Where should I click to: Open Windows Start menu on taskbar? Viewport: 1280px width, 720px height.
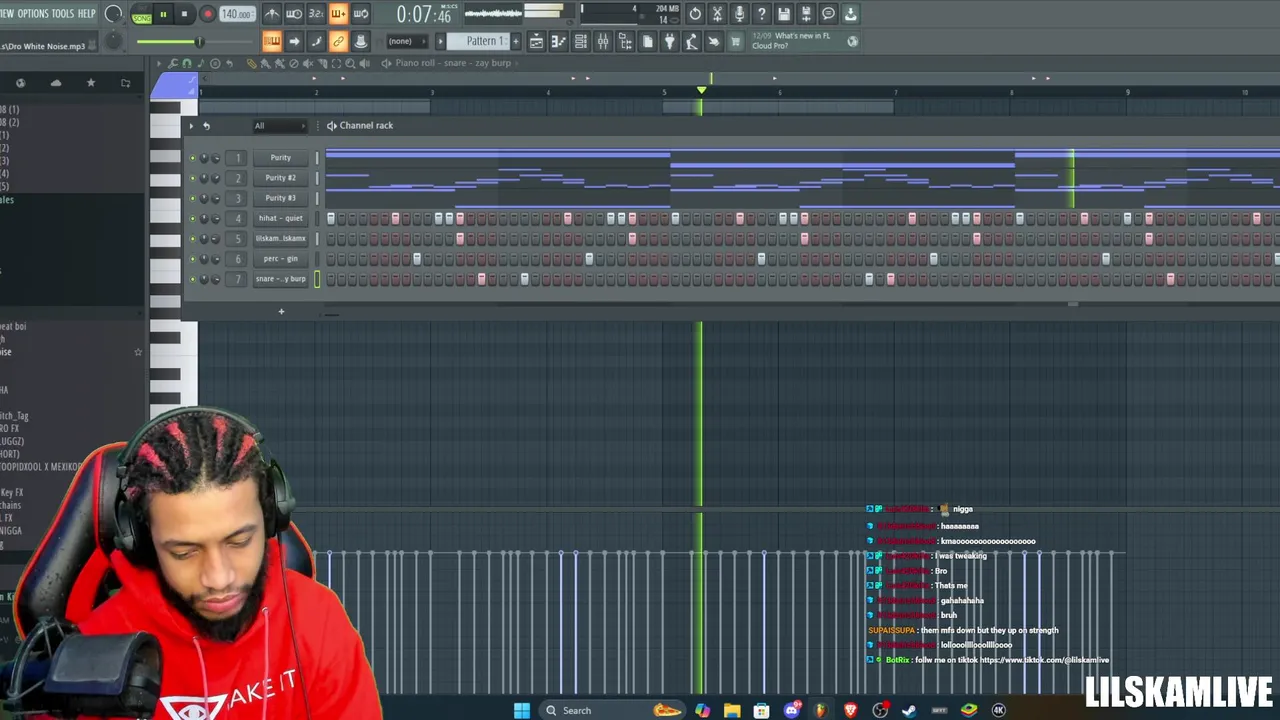click(522, 710)
